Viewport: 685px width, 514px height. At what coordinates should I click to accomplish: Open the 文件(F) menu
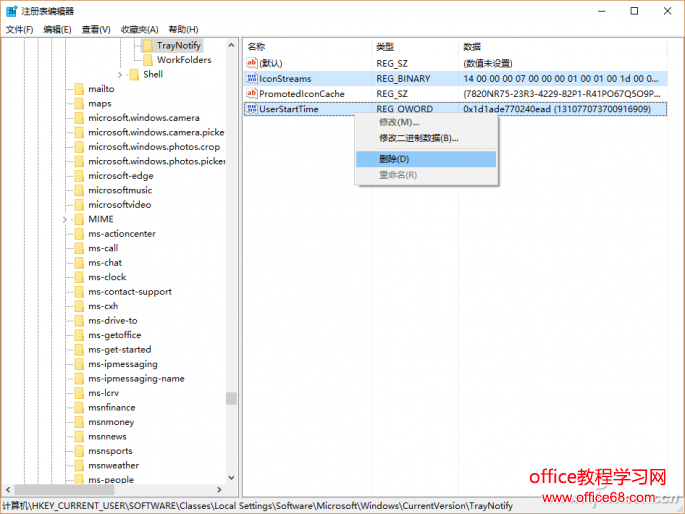click(x=20, y=29)
